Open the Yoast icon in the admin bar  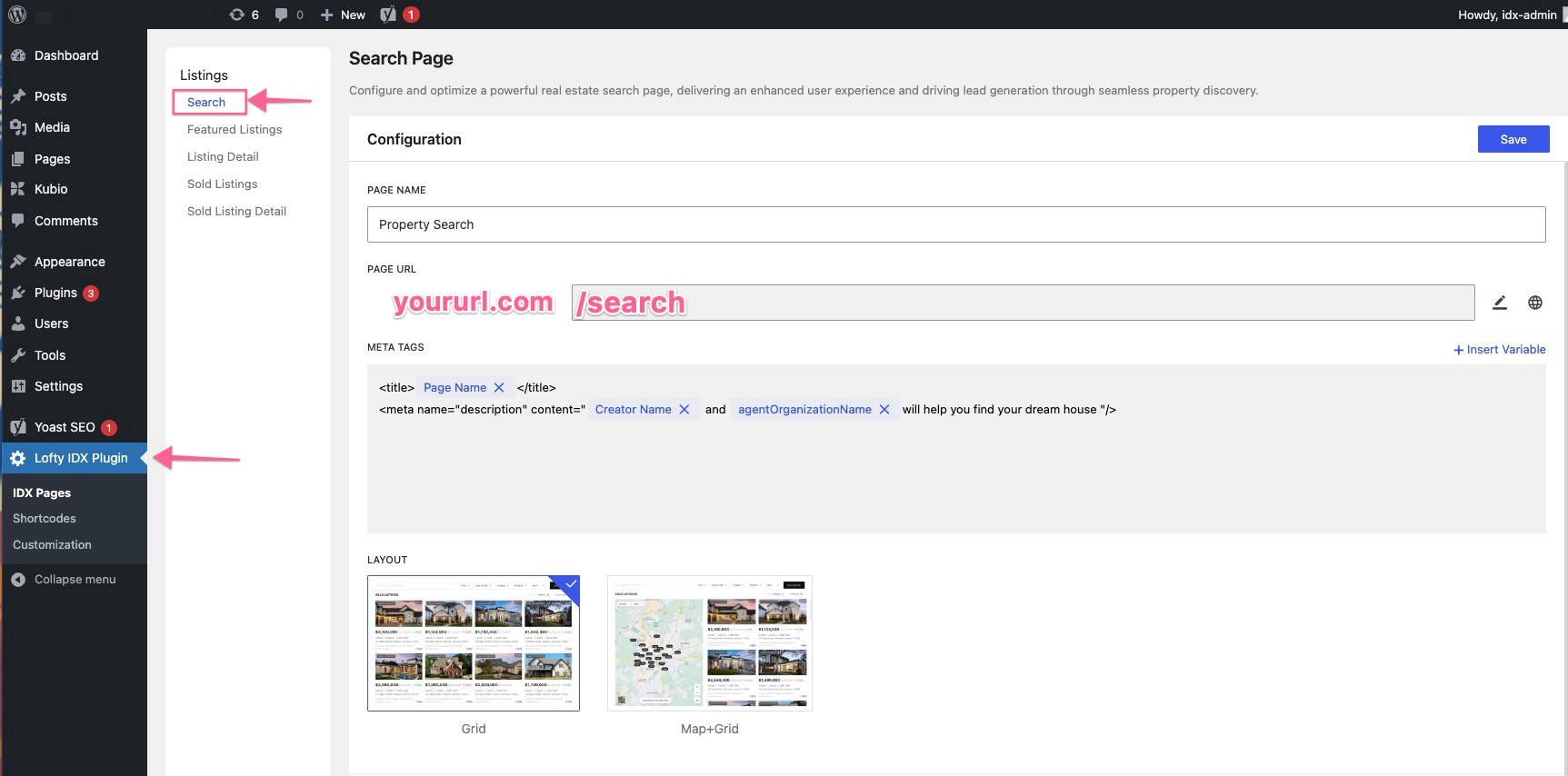pos(388,15)
